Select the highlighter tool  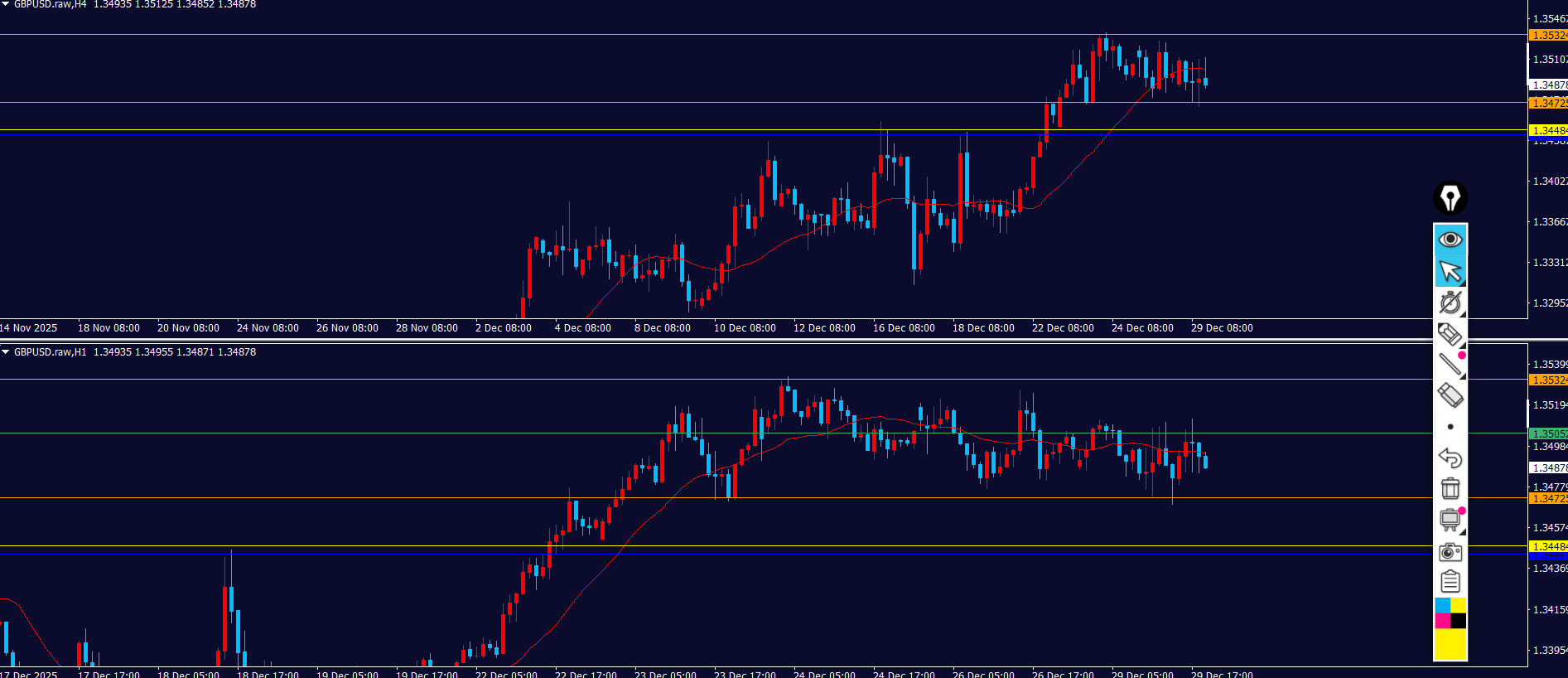point(1450,334)
